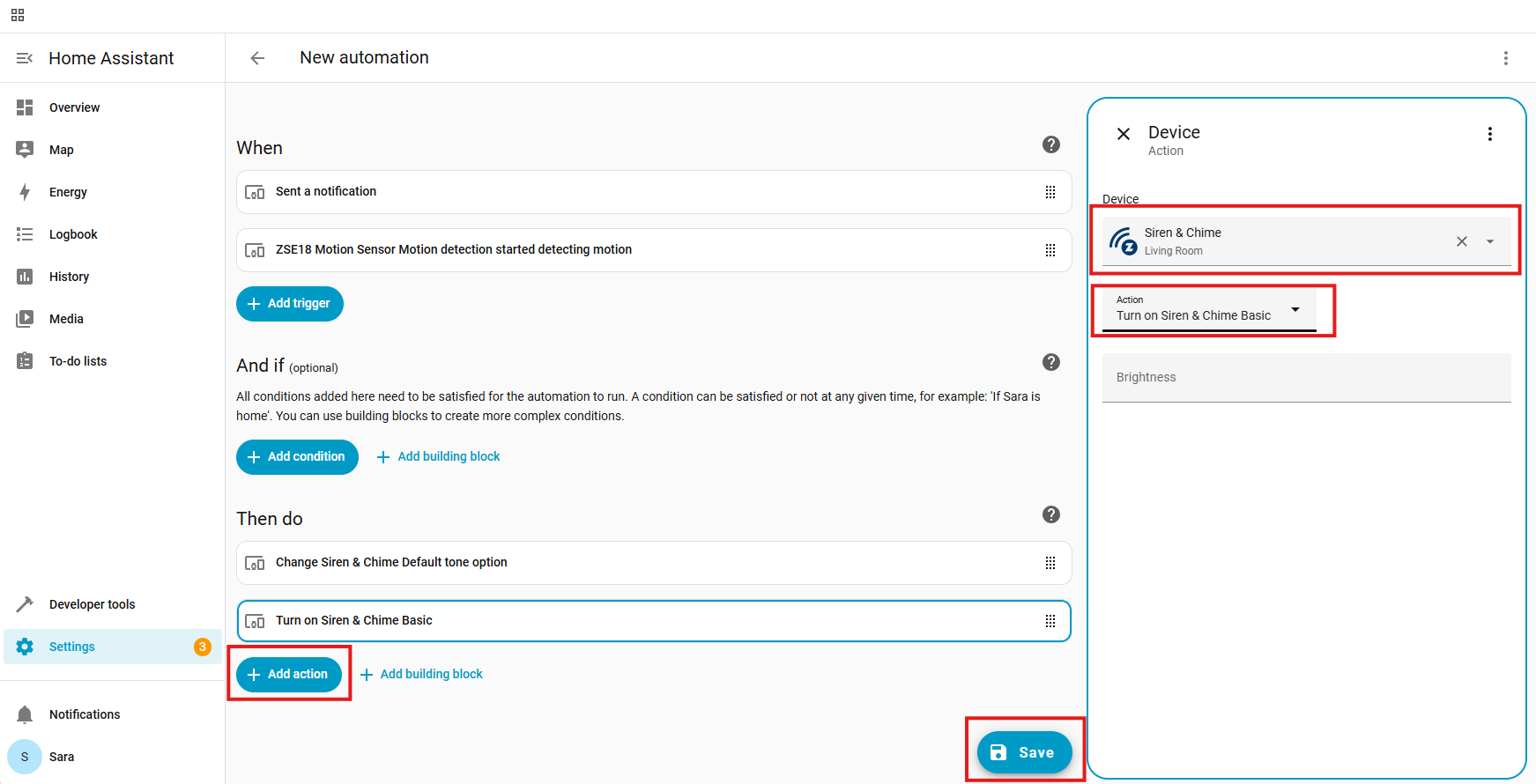Go back using the arrow beside New automation

coord(257,58)
